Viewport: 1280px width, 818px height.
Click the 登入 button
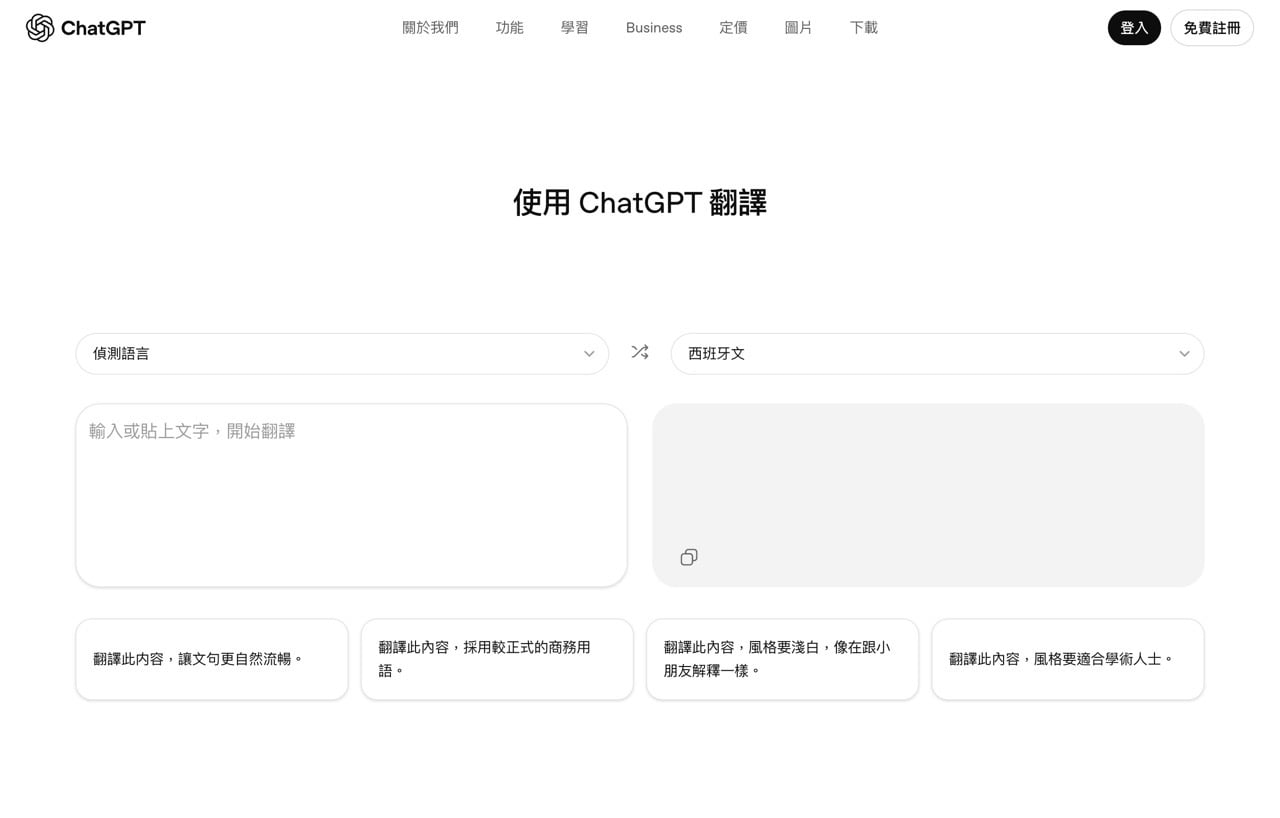[1133, 27]
